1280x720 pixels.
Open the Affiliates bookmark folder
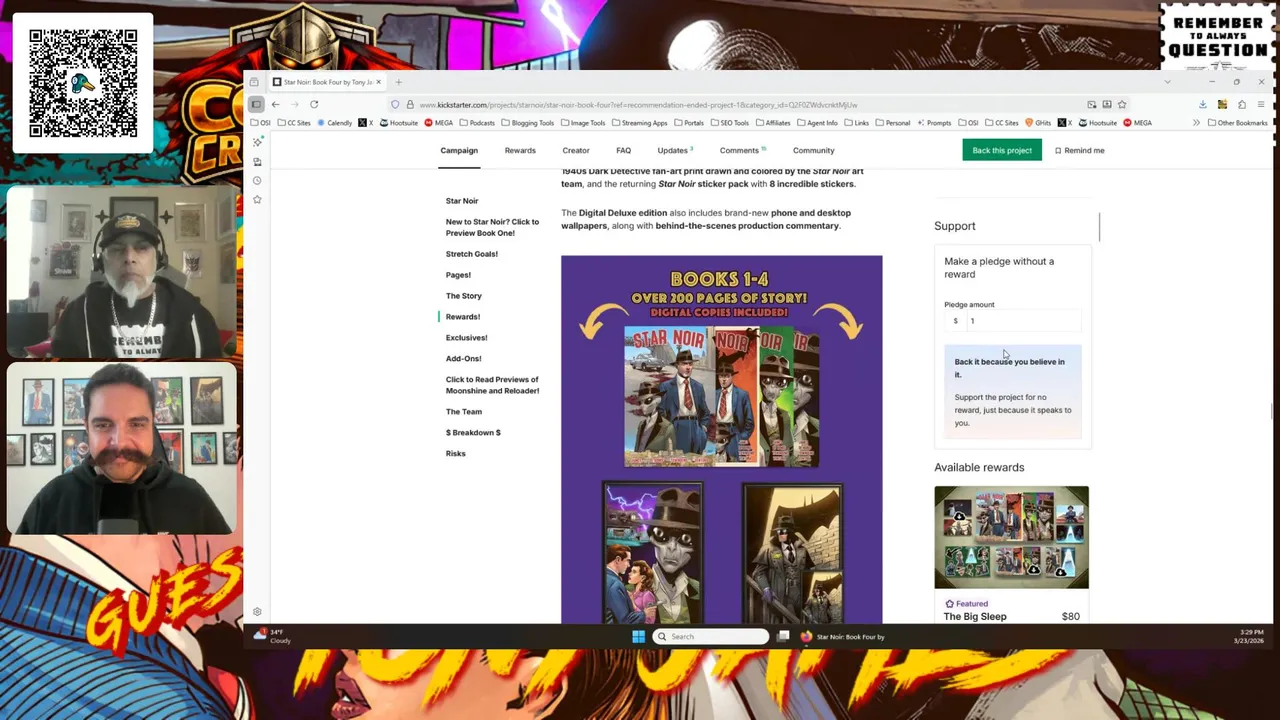coord(772,123)
